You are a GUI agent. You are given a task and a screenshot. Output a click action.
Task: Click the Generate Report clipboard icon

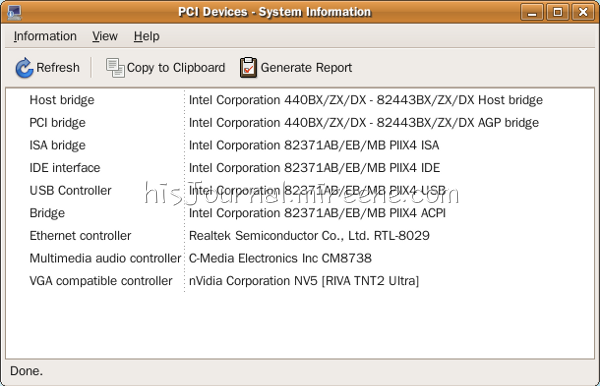click(248, 68)
